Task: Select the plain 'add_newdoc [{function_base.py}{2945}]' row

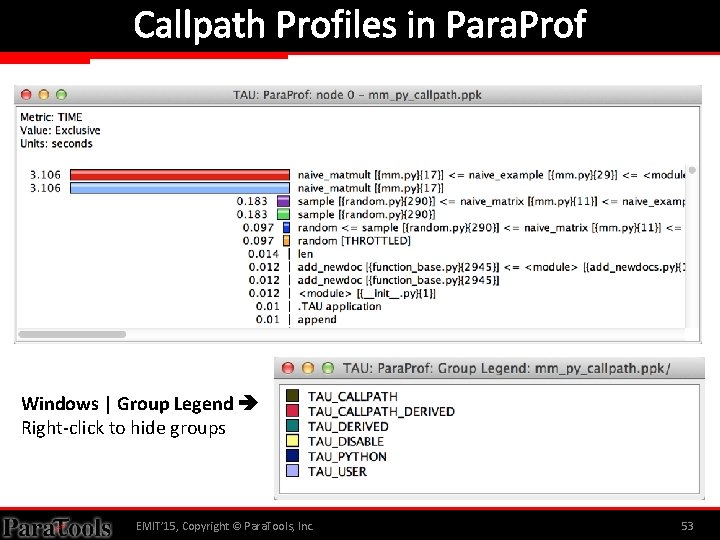Action: tap(399, 280)
